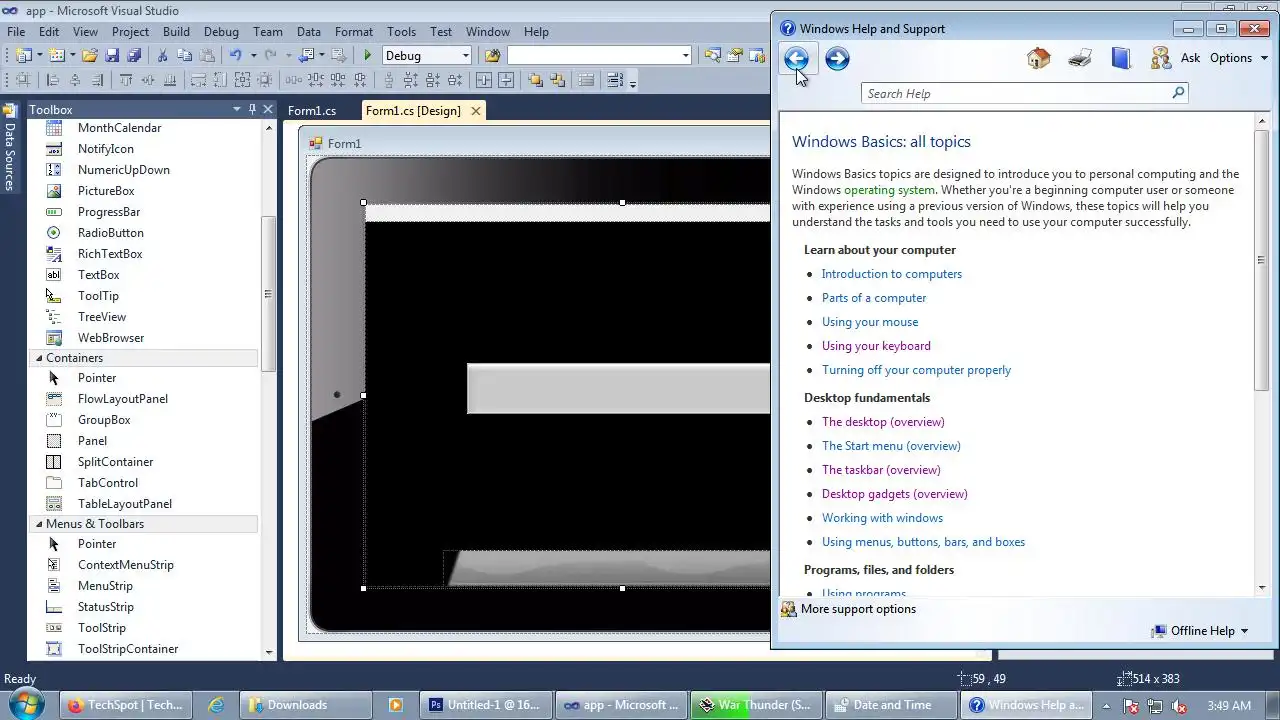Screen dimensions: 1280x720
Task: Click Align Tops in layout toolbar
Action: 126,81
